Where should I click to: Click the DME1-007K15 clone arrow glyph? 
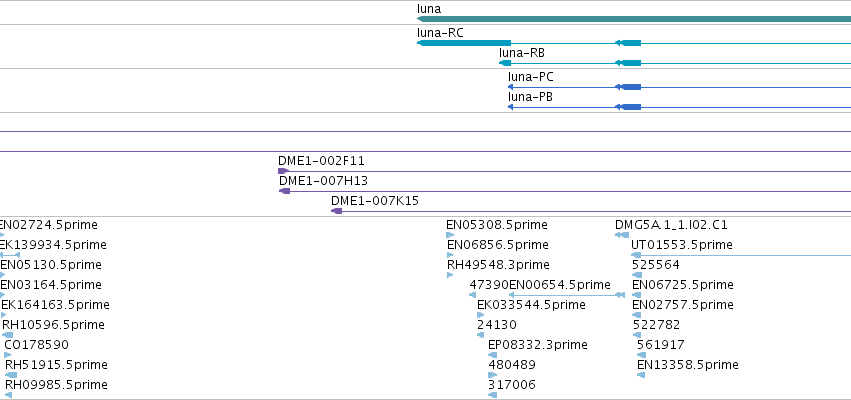click(336, 211)
